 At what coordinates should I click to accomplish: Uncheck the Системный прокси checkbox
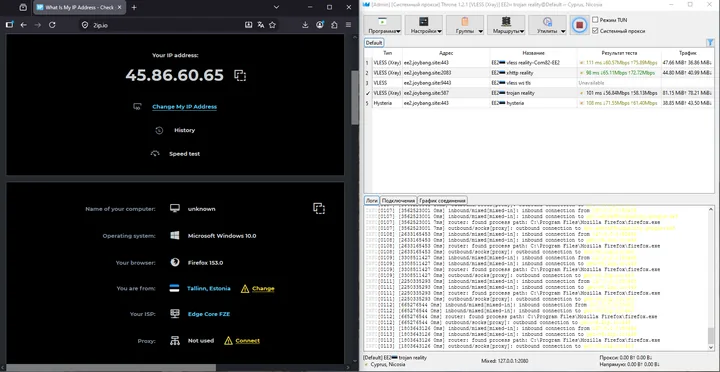pyautogui.click(x=596, y=31)
